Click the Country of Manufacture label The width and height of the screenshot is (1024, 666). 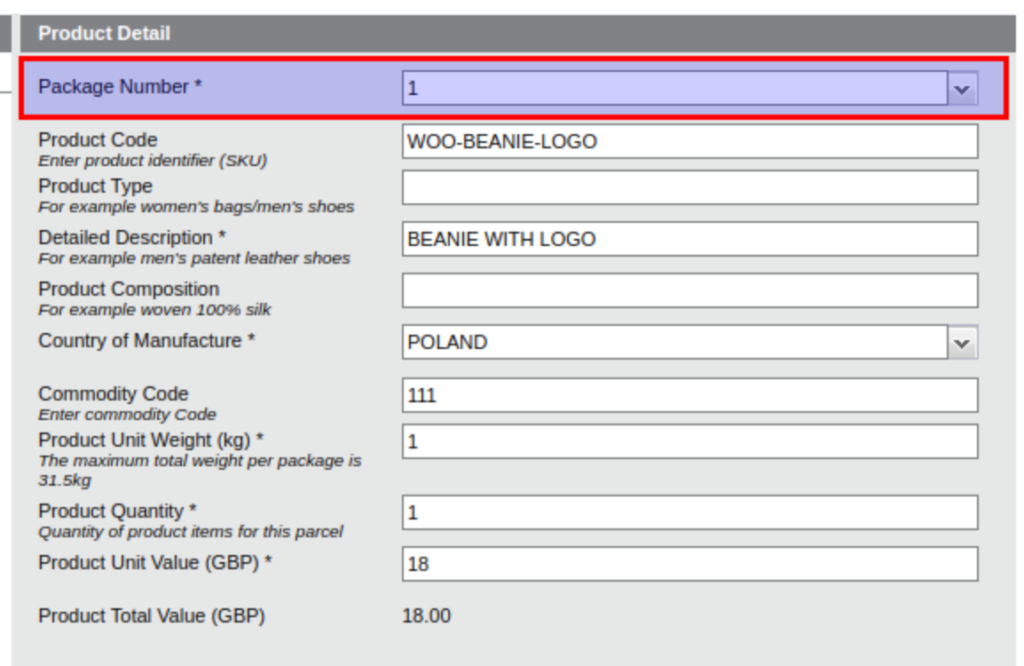point(147,340)
